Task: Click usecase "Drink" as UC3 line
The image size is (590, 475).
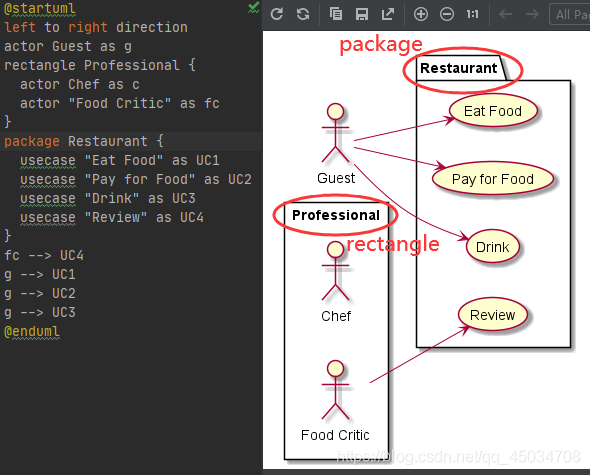Action: click(108, 198)
